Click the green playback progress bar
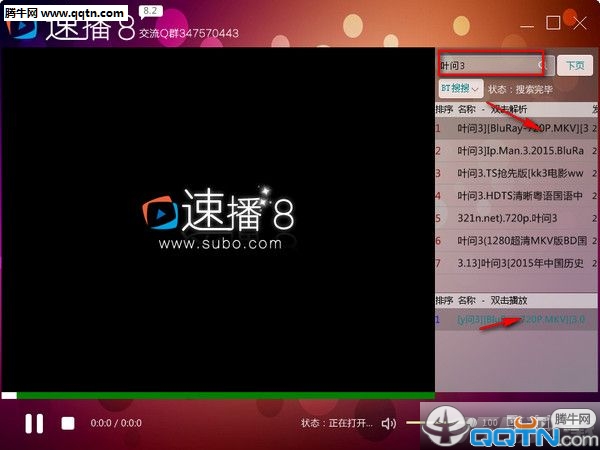This screenshot has height=450, width=600. [x=217, y=395]
